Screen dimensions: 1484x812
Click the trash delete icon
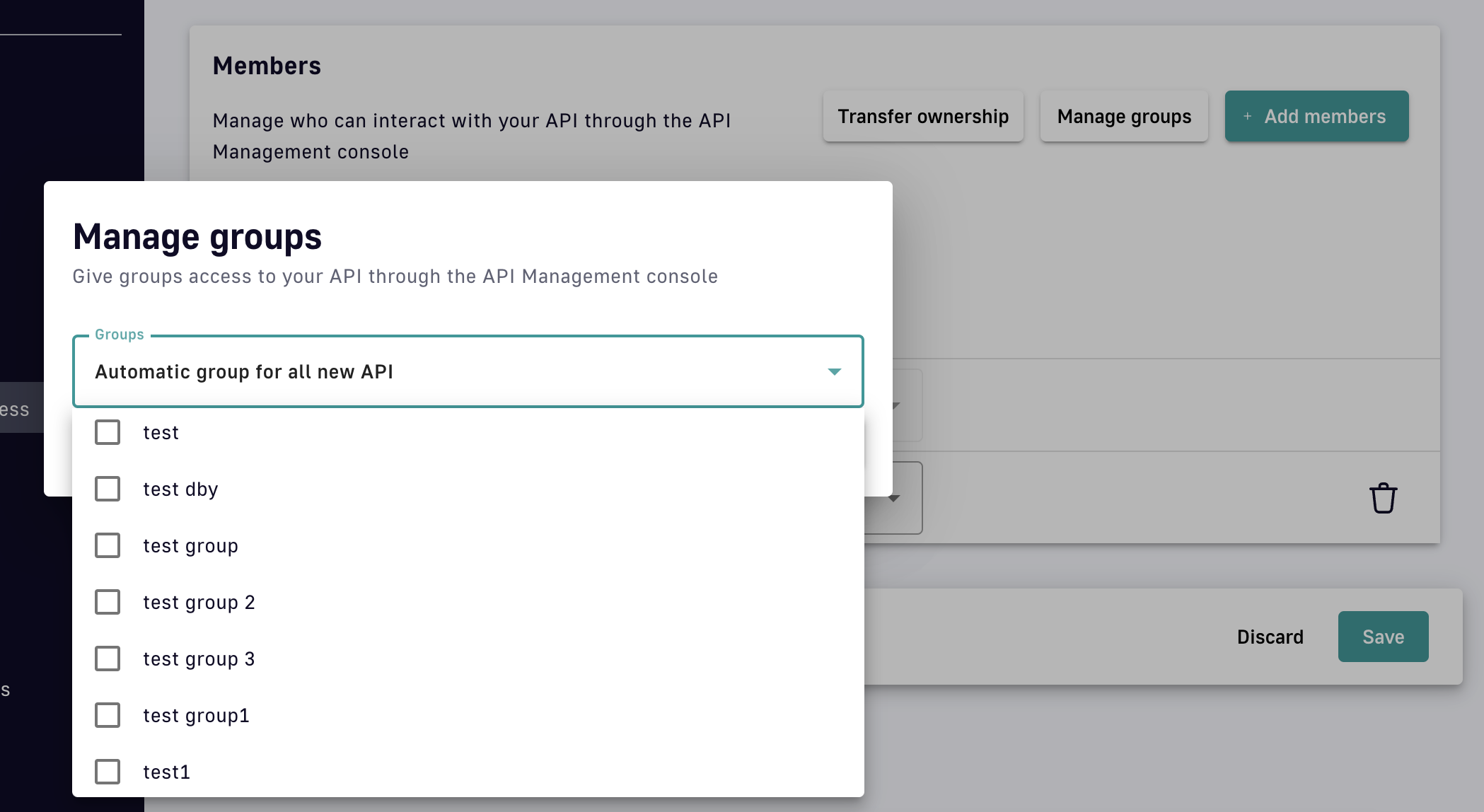1383,498
